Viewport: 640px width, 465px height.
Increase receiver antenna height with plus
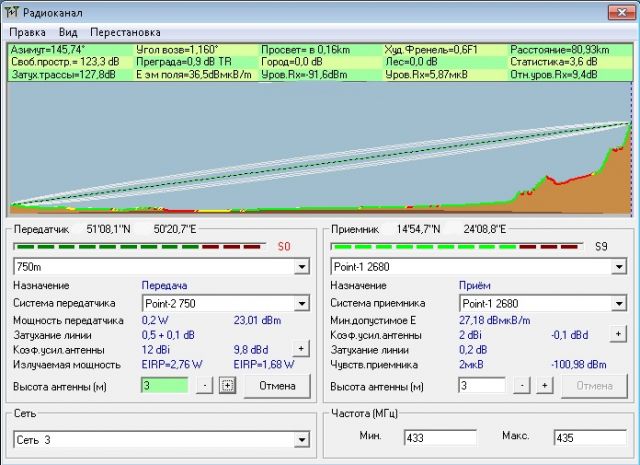coord(544,385)
